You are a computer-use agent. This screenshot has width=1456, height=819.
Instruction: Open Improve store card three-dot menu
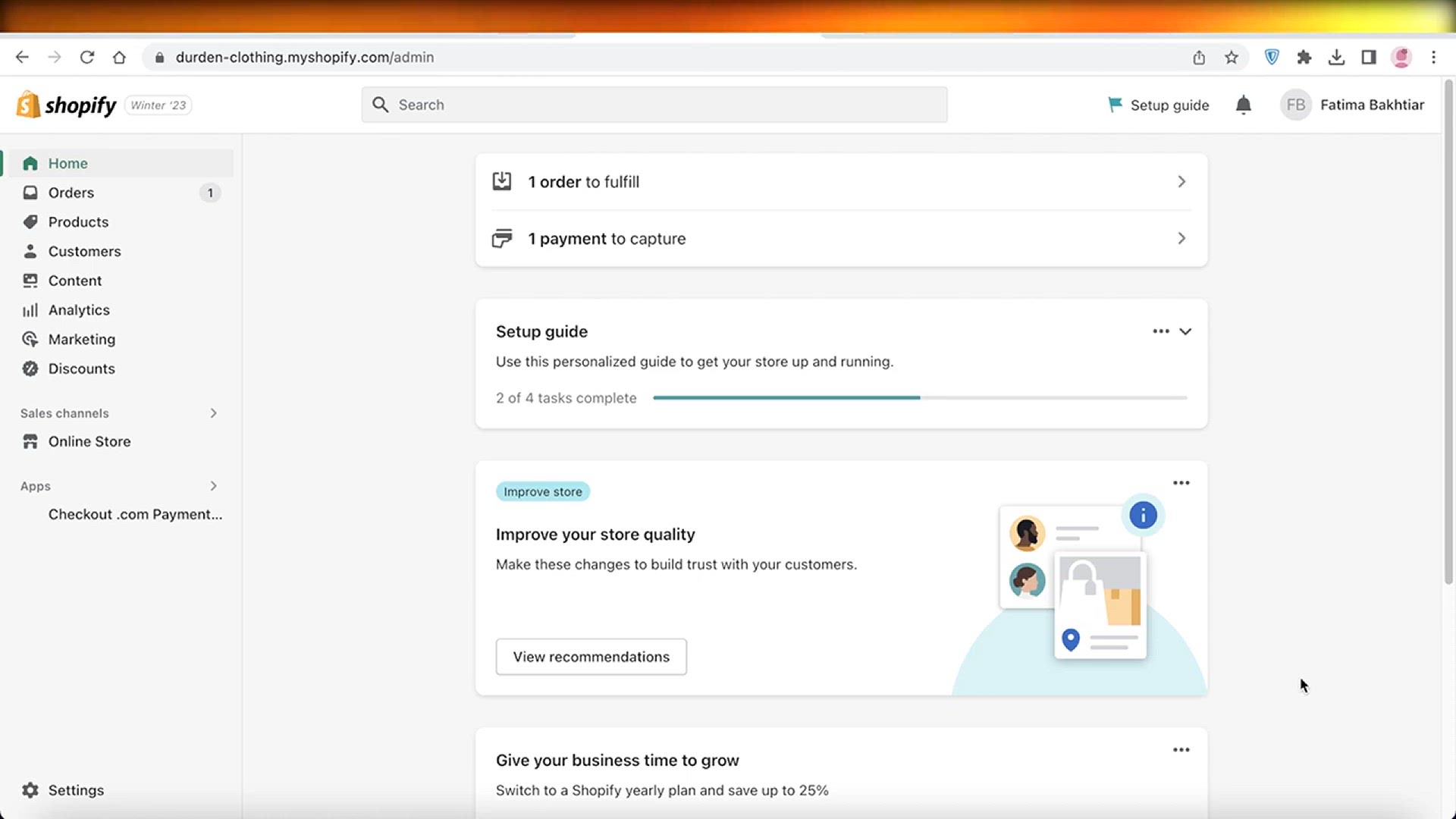(x=1181, y=483)
